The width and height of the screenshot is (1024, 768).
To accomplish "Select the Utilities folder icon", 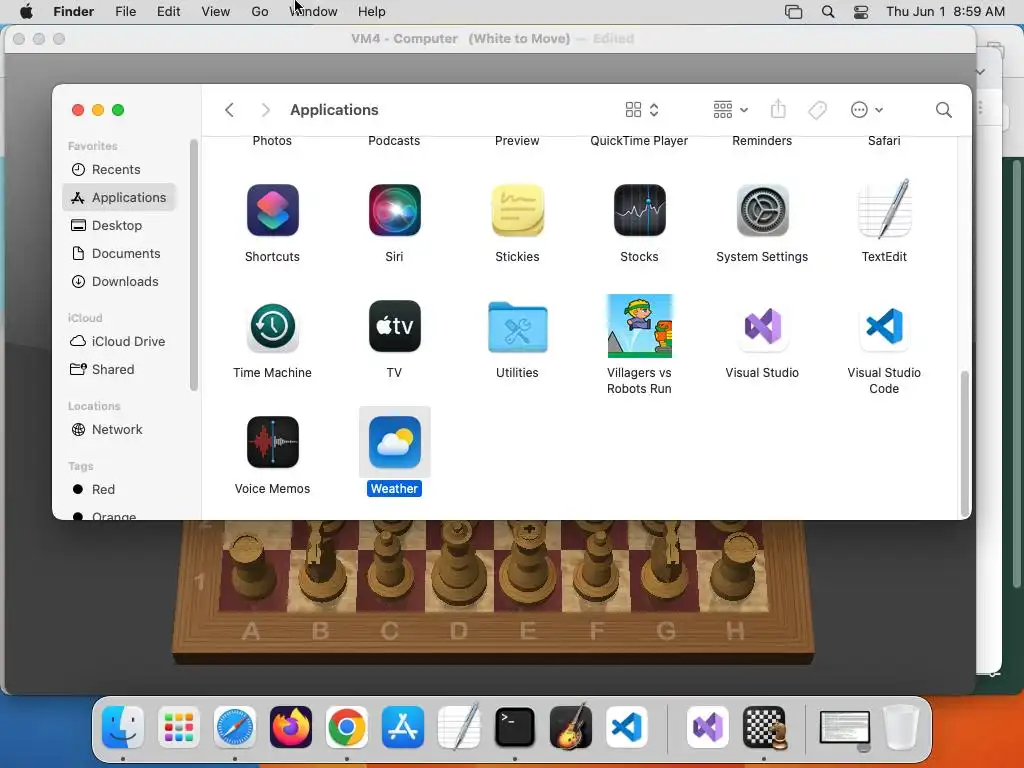I will point(517,327).
